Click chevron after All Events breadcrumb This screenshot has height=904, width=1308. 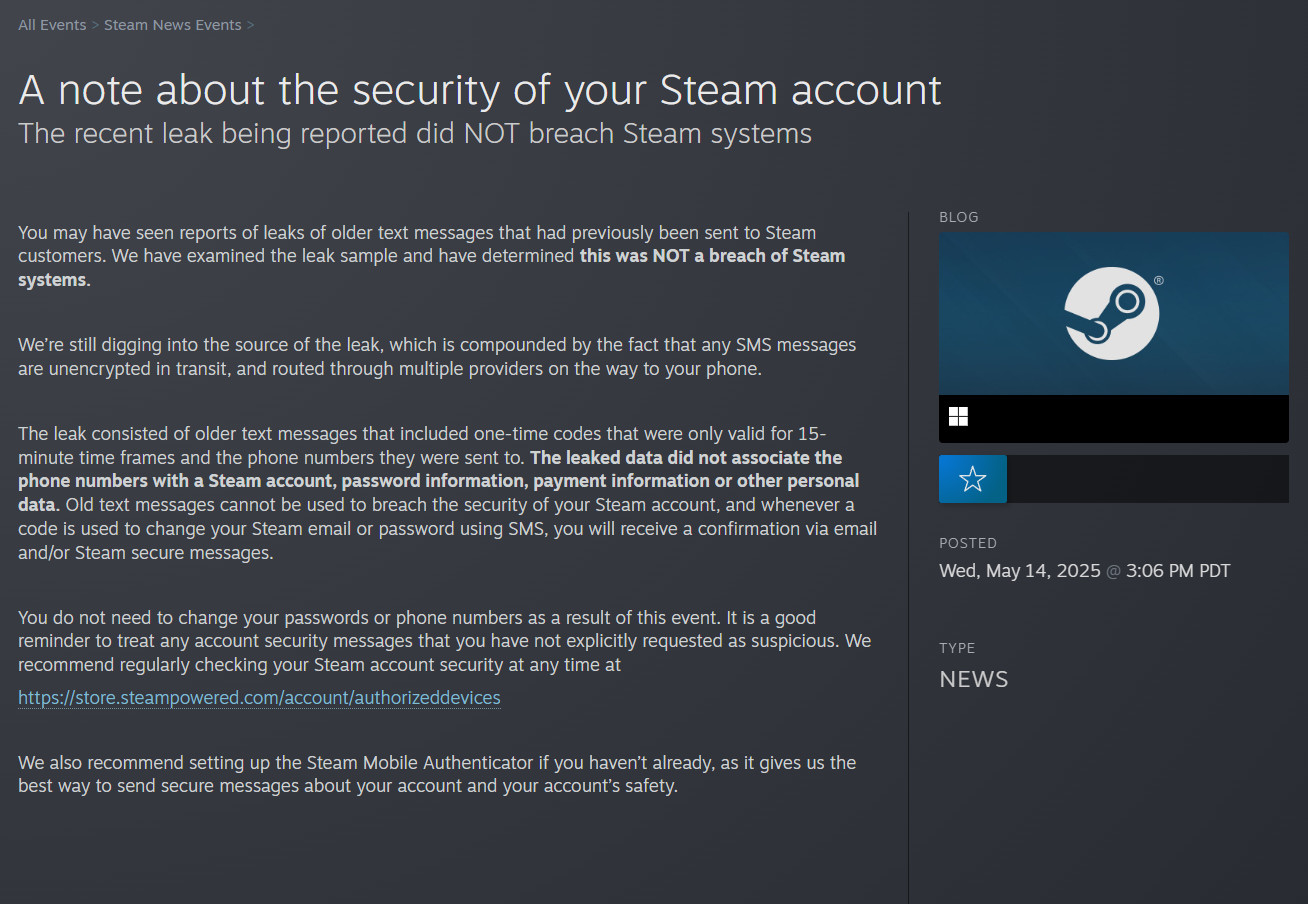click(x=95, y=25)
